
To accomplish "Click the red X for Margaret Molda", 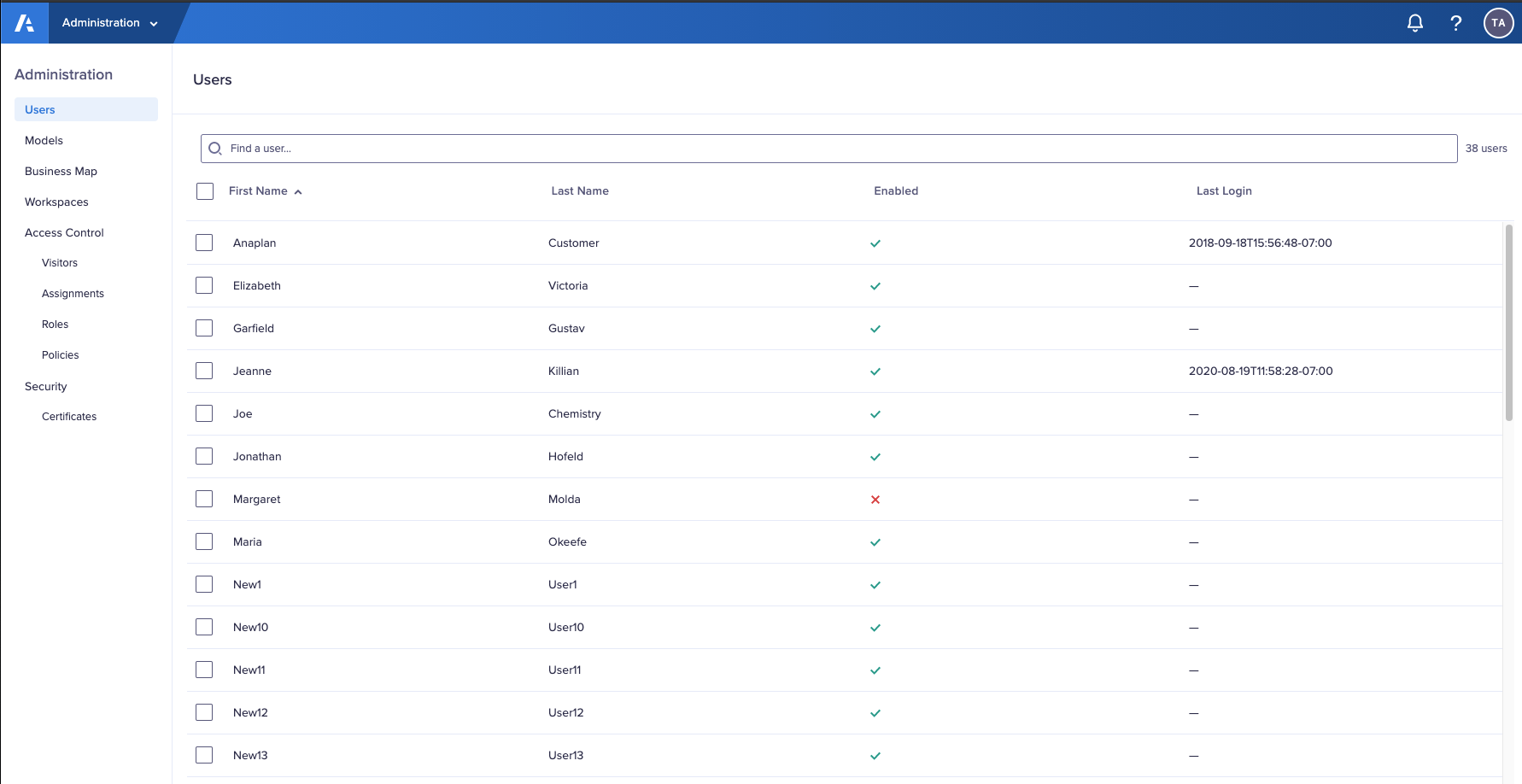I will (875, 500).
